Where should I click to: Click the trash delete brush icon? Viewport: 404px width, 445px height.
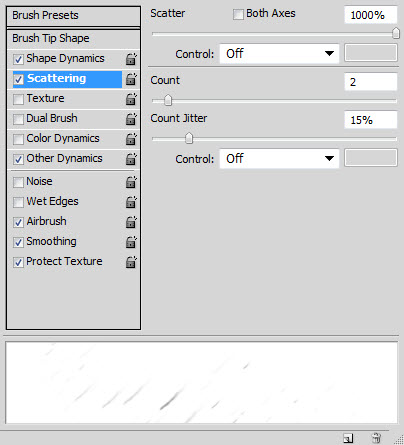point(376,438)
